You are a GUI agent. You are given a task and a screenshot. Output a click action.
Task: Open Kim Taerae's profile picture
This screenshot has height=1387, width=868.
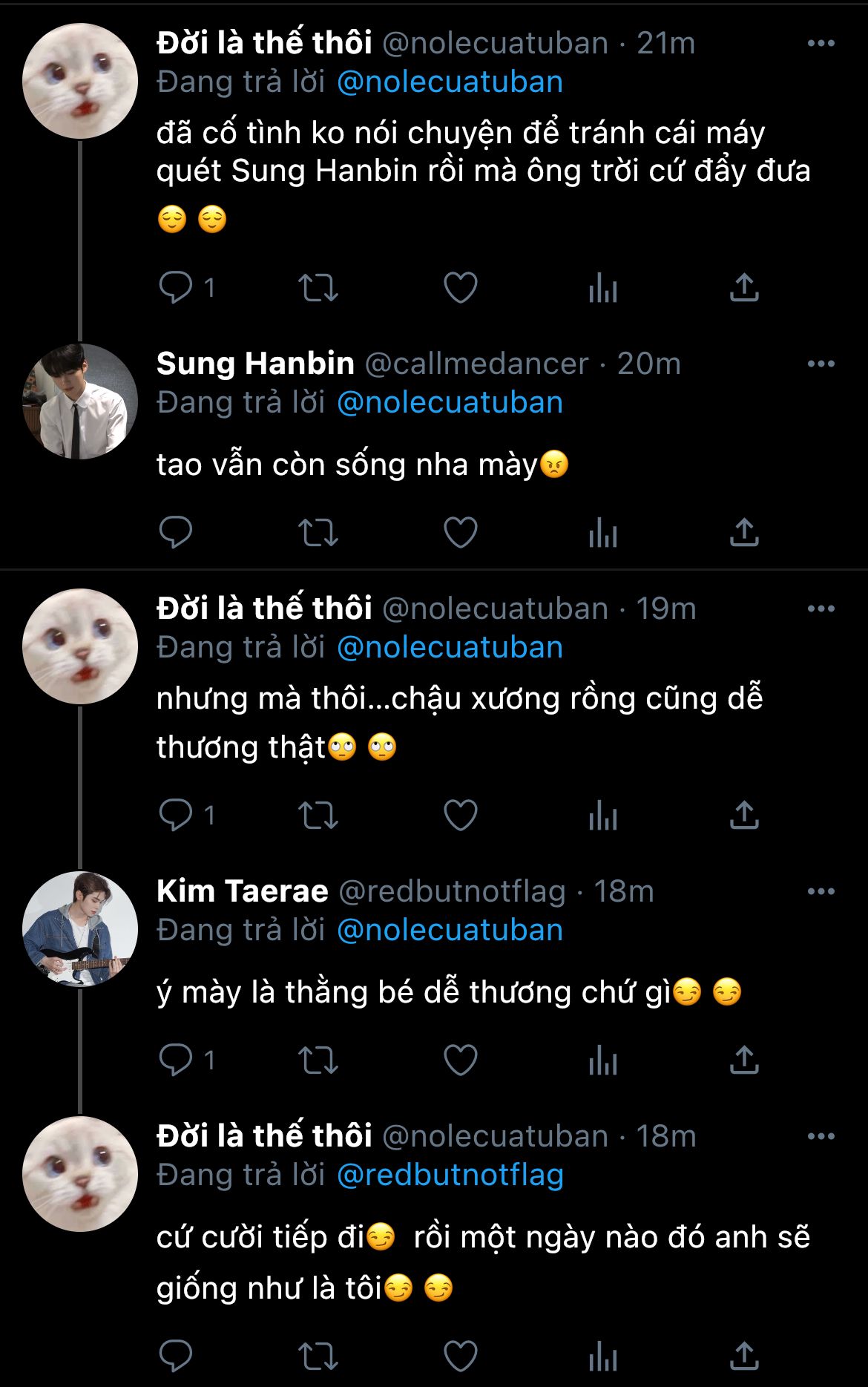point(80,928)
